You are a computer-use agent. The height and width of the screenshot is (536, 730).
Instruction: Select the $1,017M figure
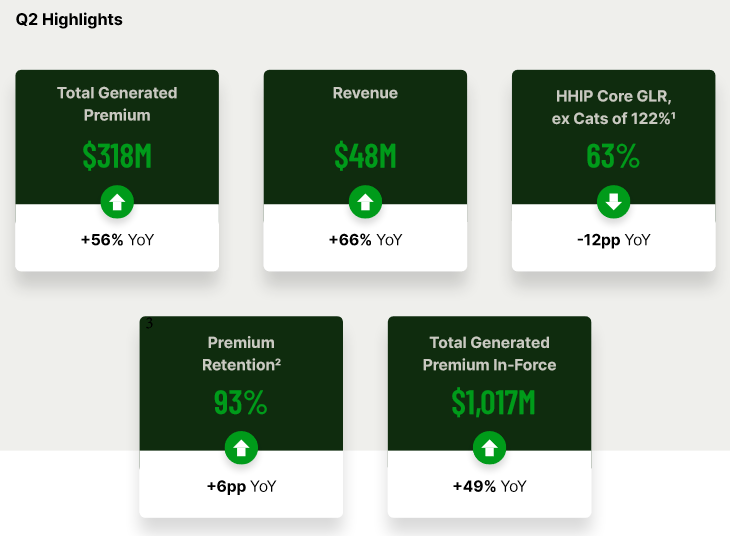coord(493,402)
